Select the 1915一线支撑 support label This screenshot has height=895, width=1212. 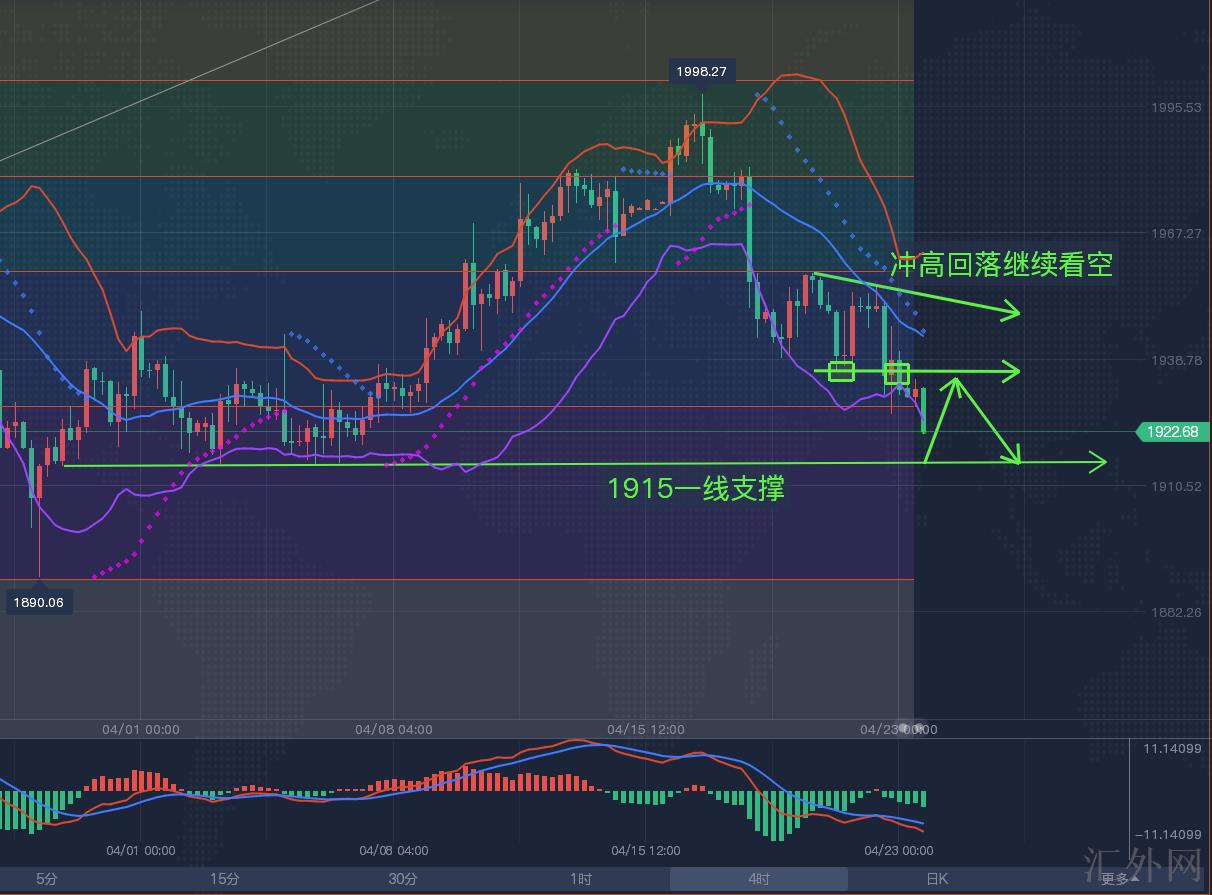(x=696, y=488)
